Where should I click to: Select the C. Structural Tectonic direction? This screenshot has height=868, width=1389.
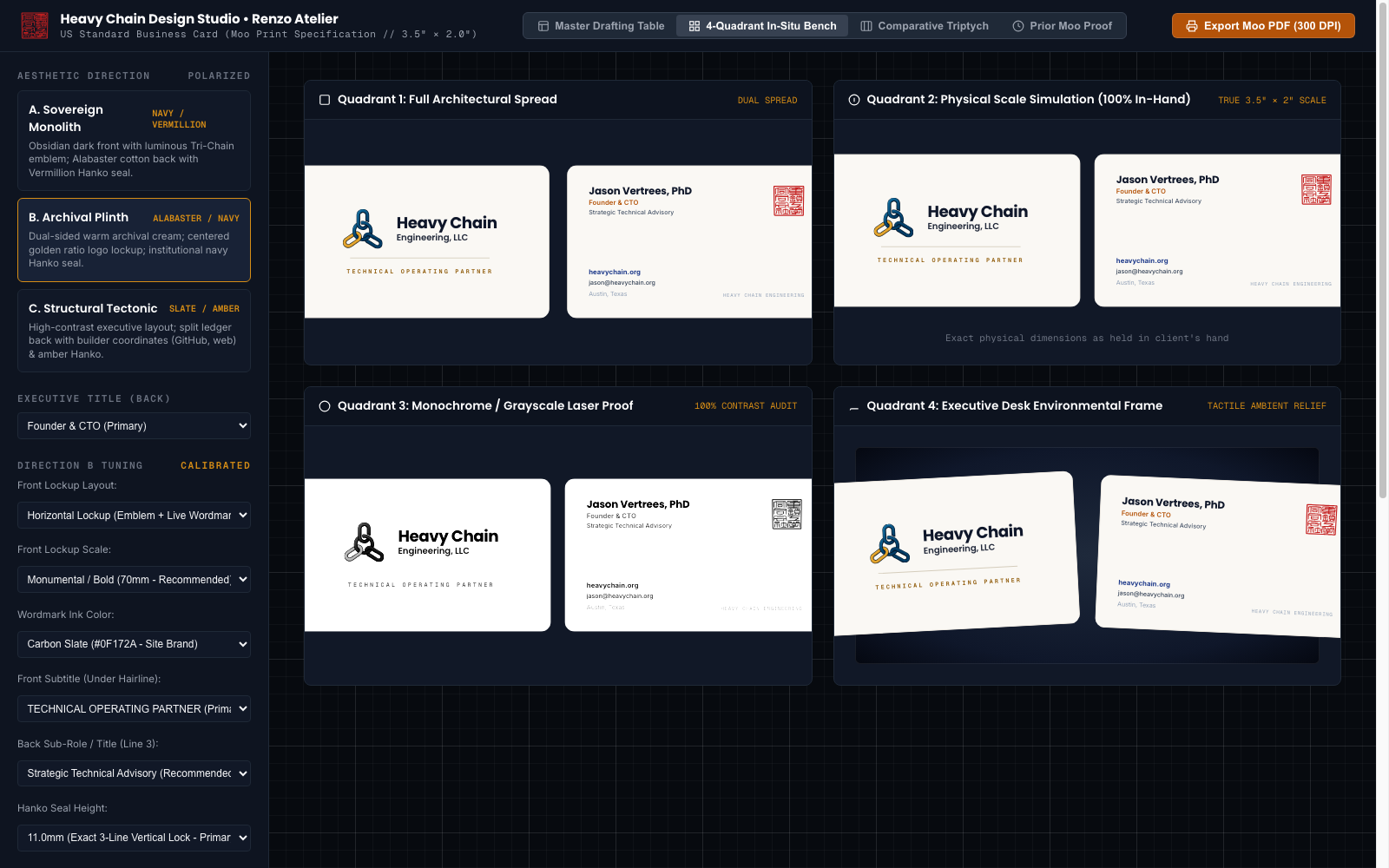[134, 331]
